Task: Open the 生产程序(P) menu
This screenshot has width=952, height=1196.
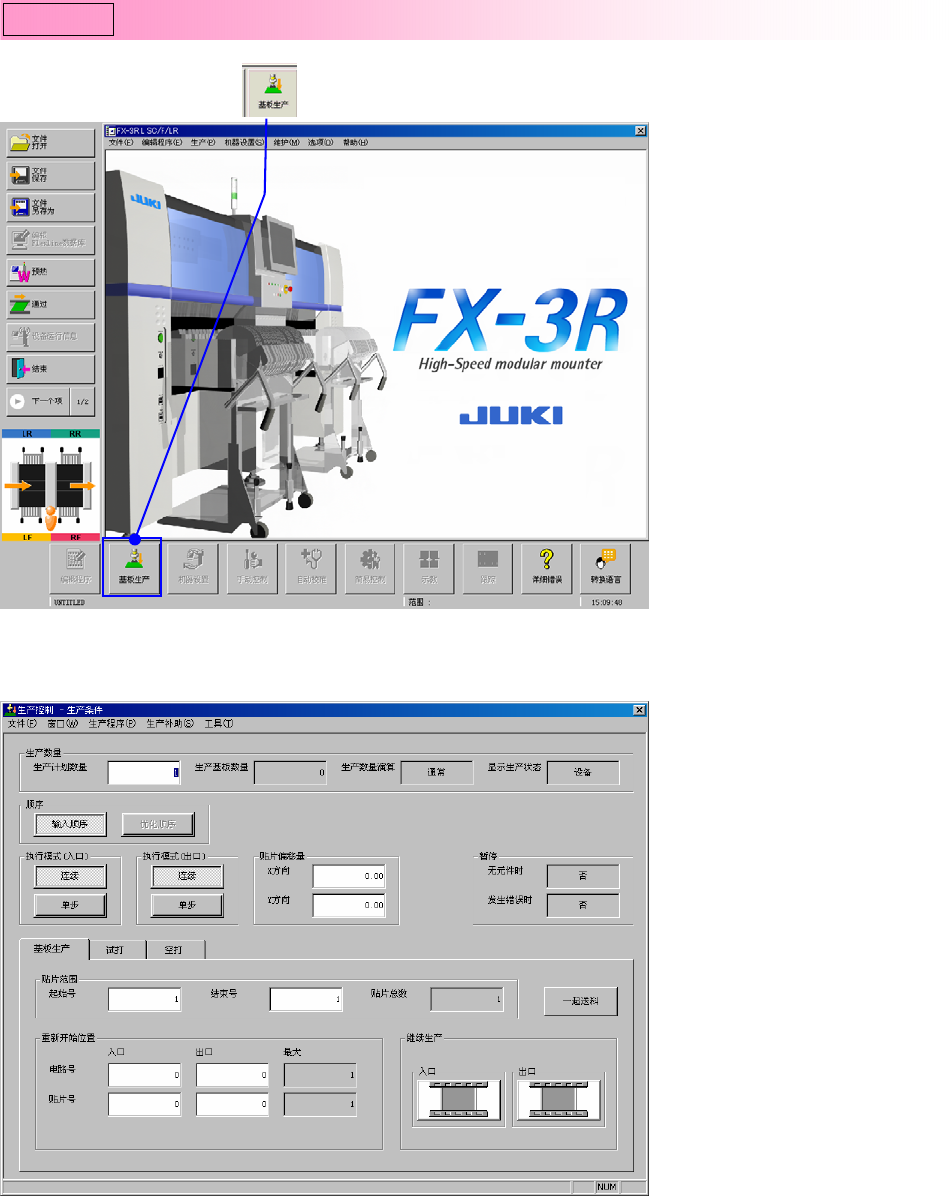Action: (112, 723)
